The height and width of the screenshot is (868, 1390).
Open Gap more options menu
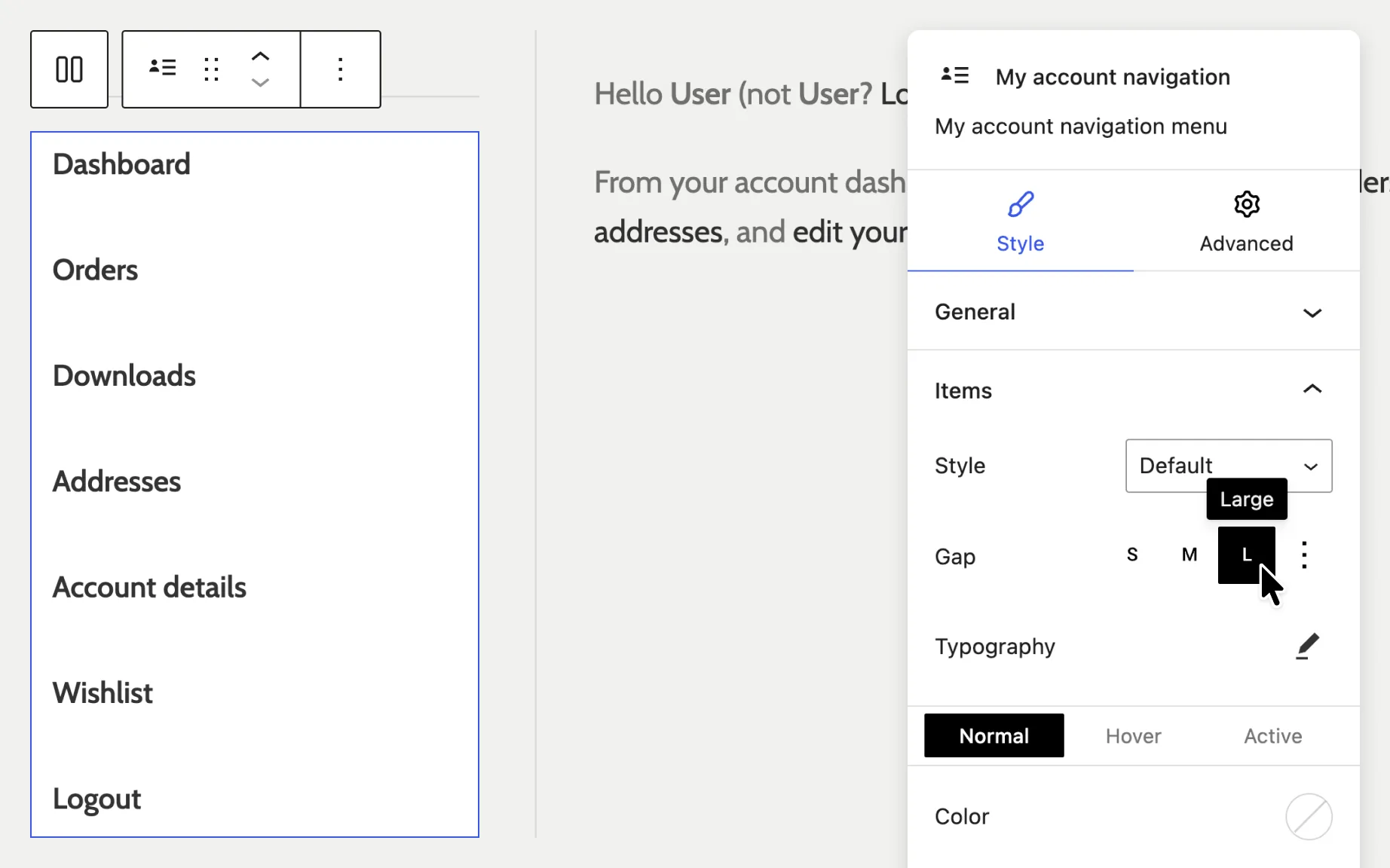[x=1304, y=555]
